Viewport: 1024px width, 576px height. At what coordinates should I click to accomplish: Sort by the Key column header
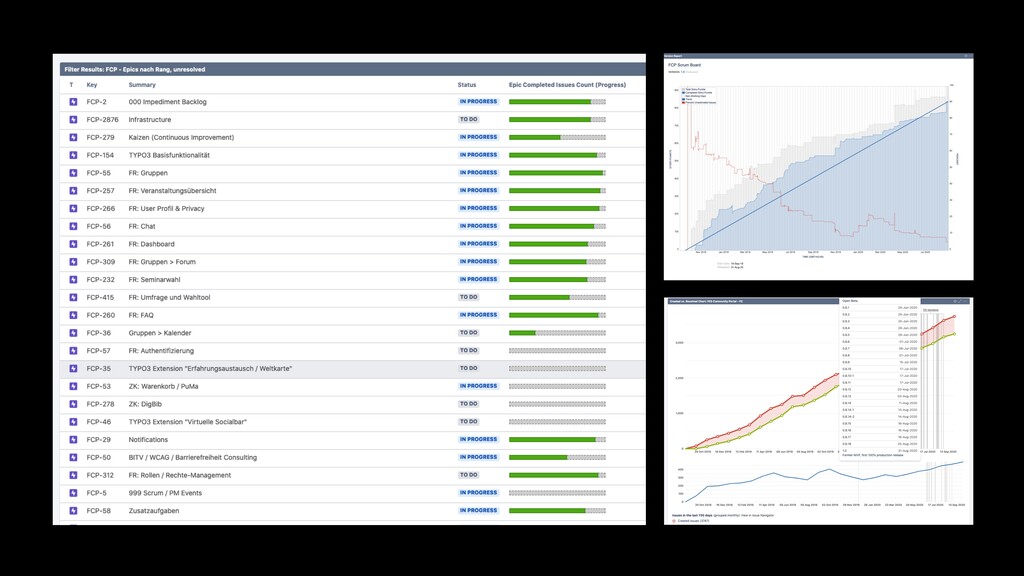[x=91, y=85]
